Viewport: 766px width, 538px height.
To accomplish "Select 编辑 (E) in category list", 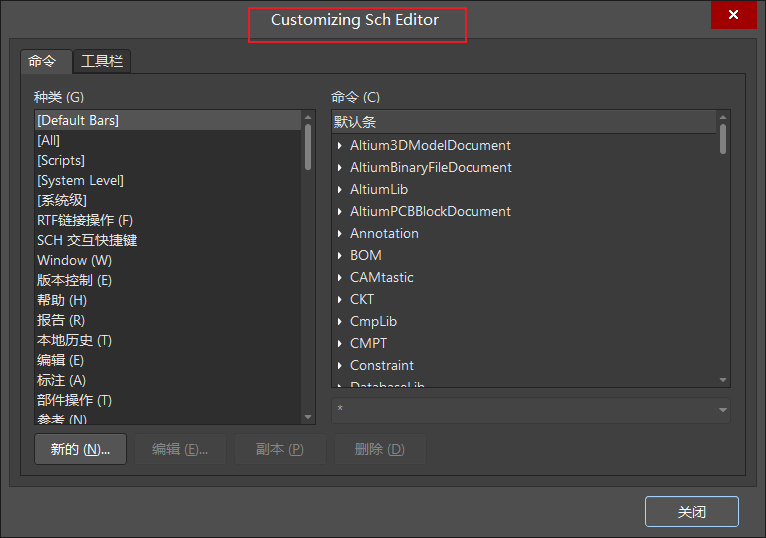I will point(169,361).
